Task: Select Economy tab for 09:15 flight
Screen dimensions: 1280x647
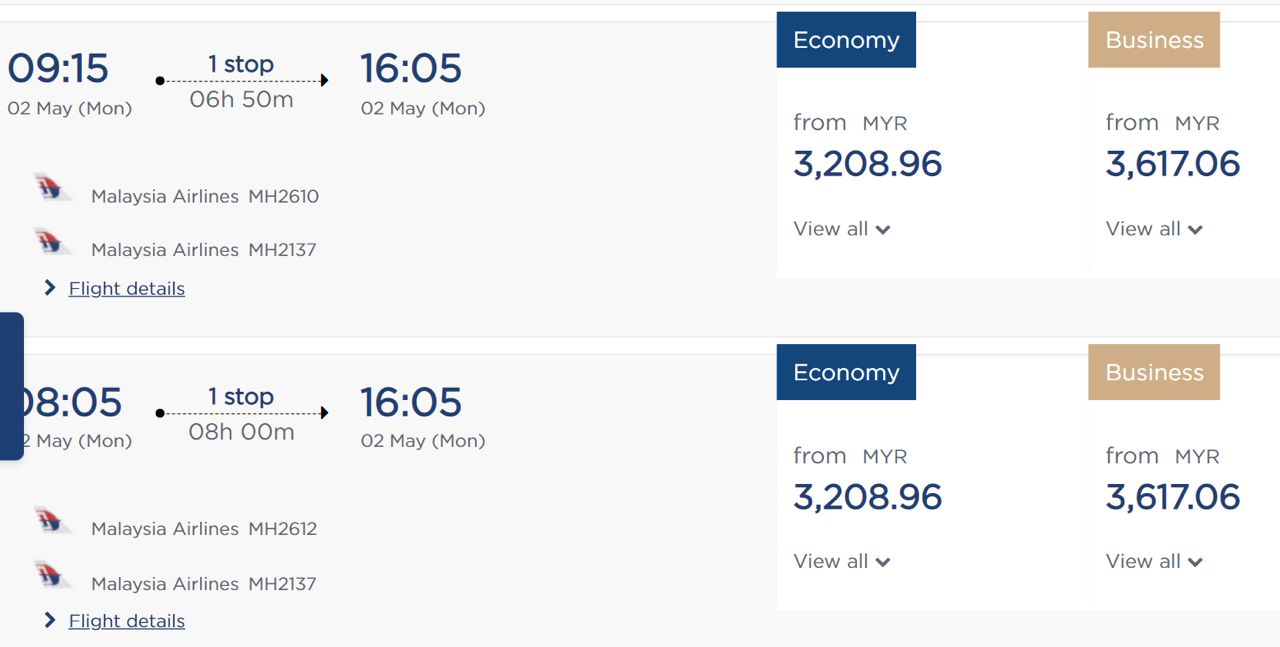Action: [x=846, y=40]
